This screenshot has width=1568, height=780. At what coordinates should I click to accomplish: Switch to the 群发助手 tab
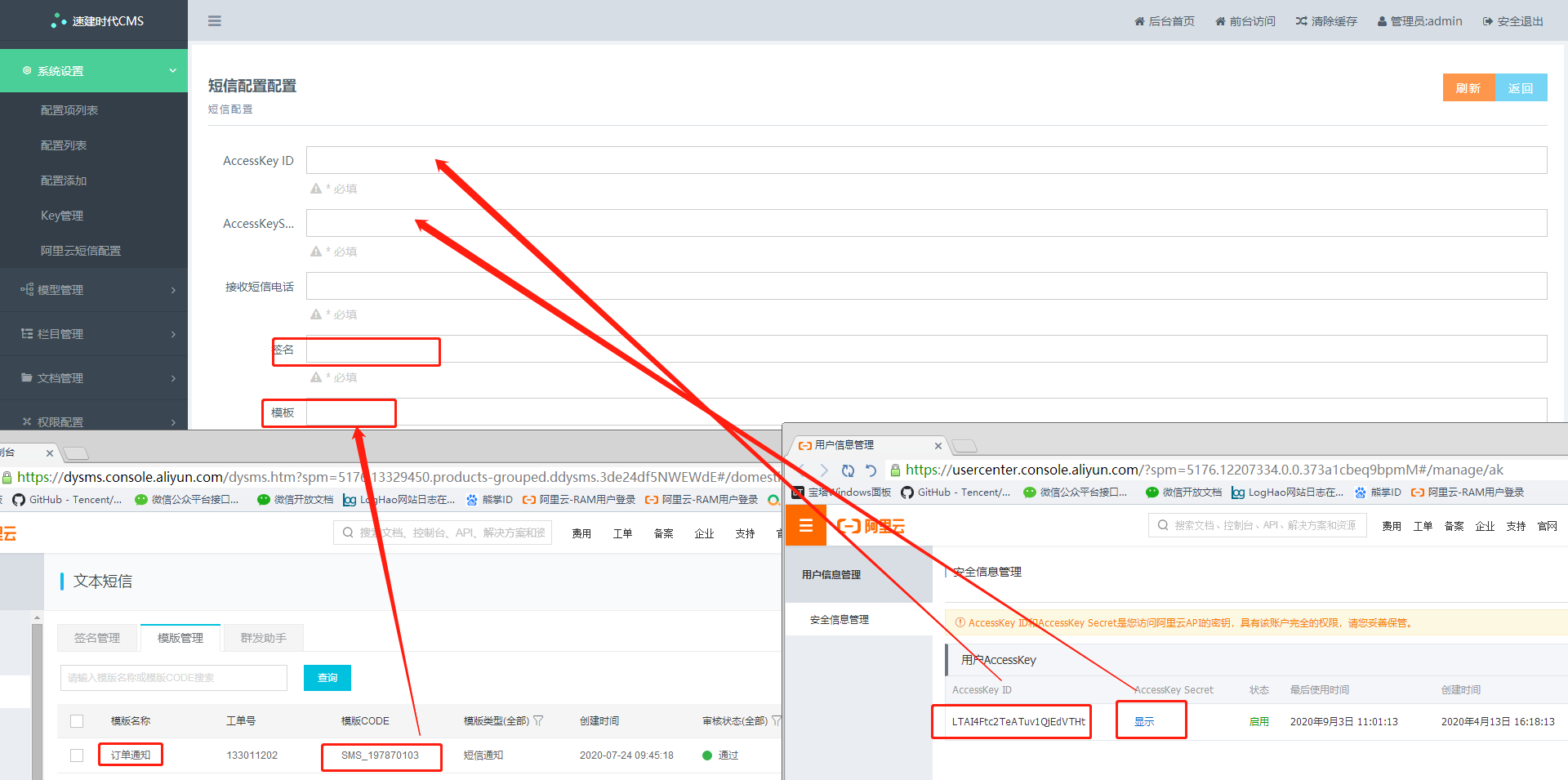[x=264, y=638]
